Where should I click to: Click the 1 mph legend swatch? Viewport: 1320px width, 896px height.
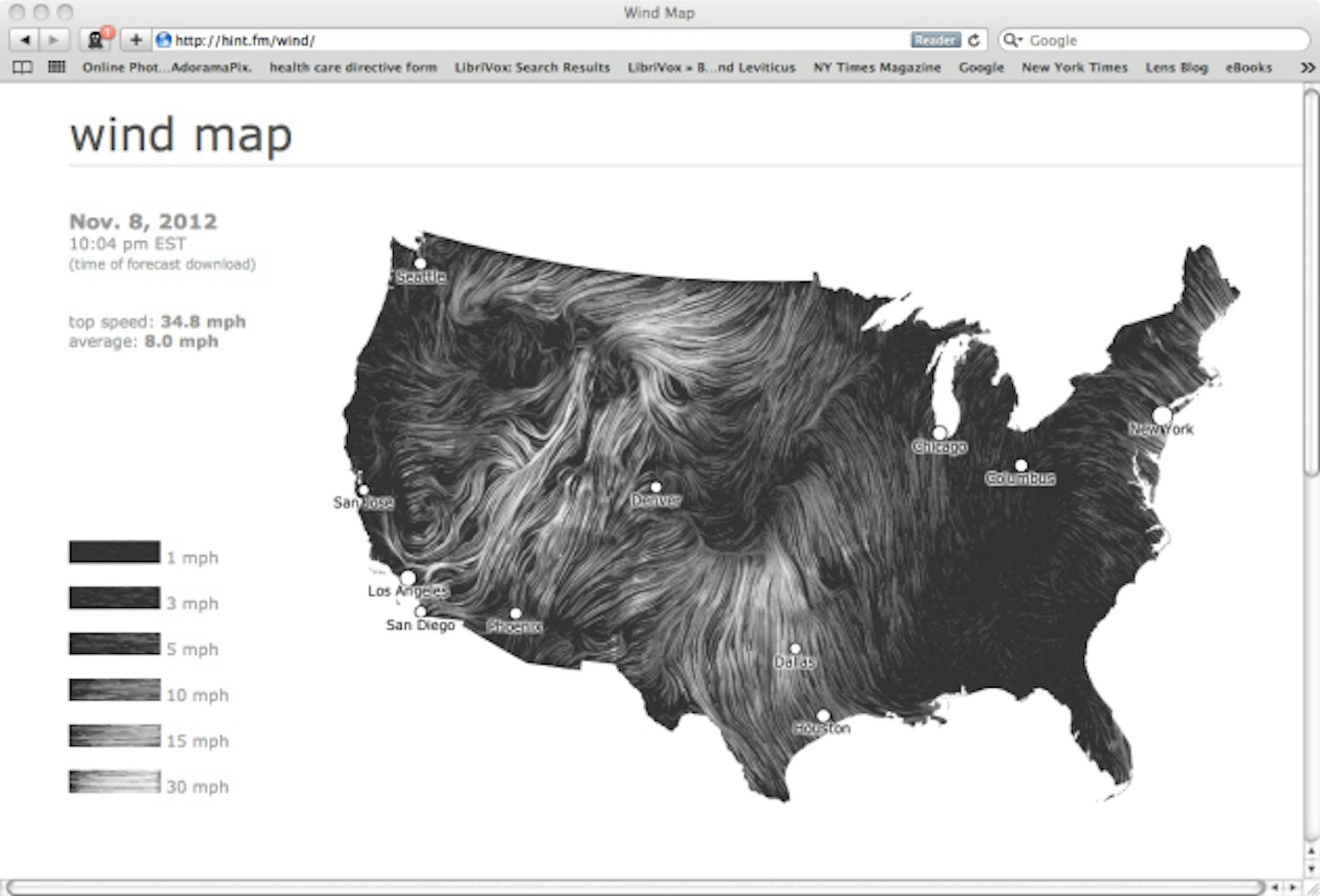(x=115, y=552)
